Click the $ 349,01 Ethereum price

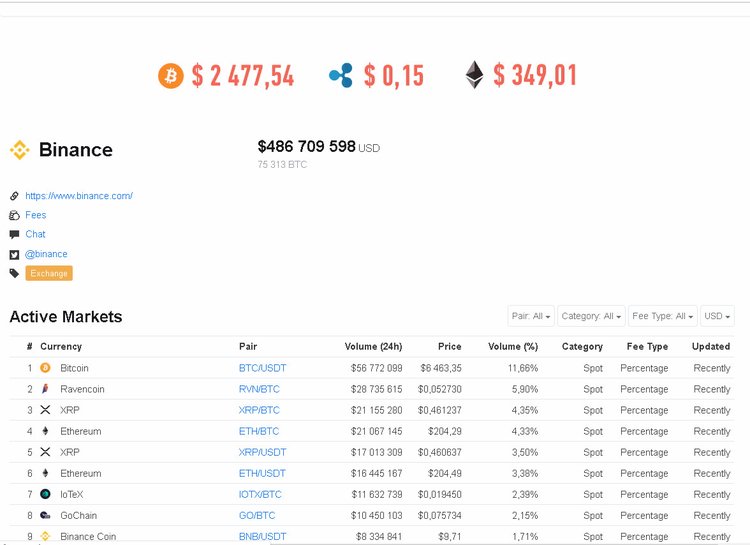(x=535, y=75)
